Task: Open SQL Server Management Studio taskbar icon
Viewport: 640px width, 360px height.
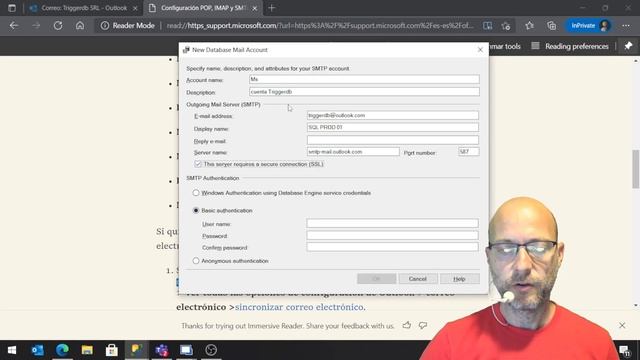Action: tap(136, 350)
